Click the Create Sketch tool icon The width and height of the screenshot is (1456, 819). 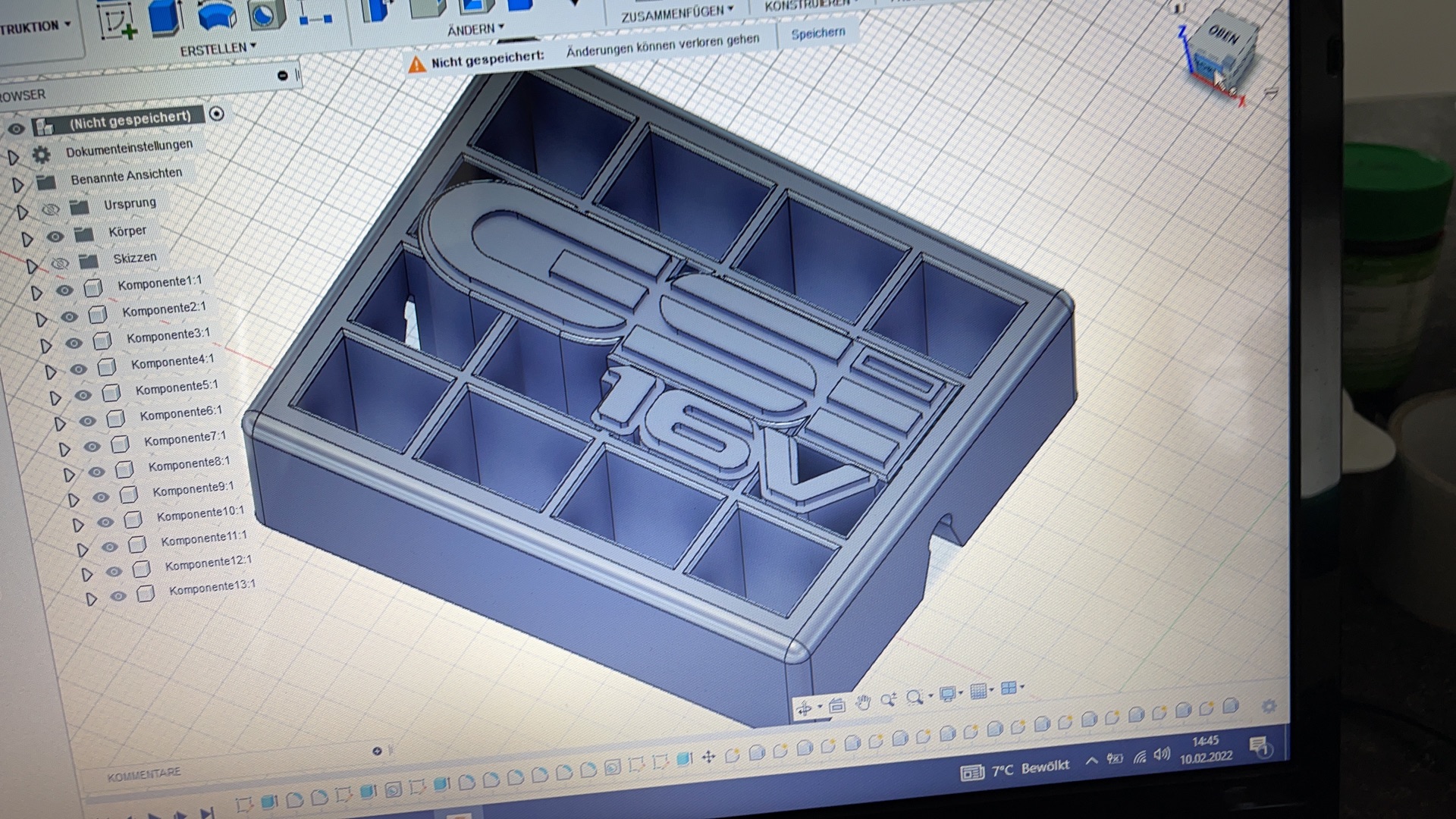click(118, 20)
